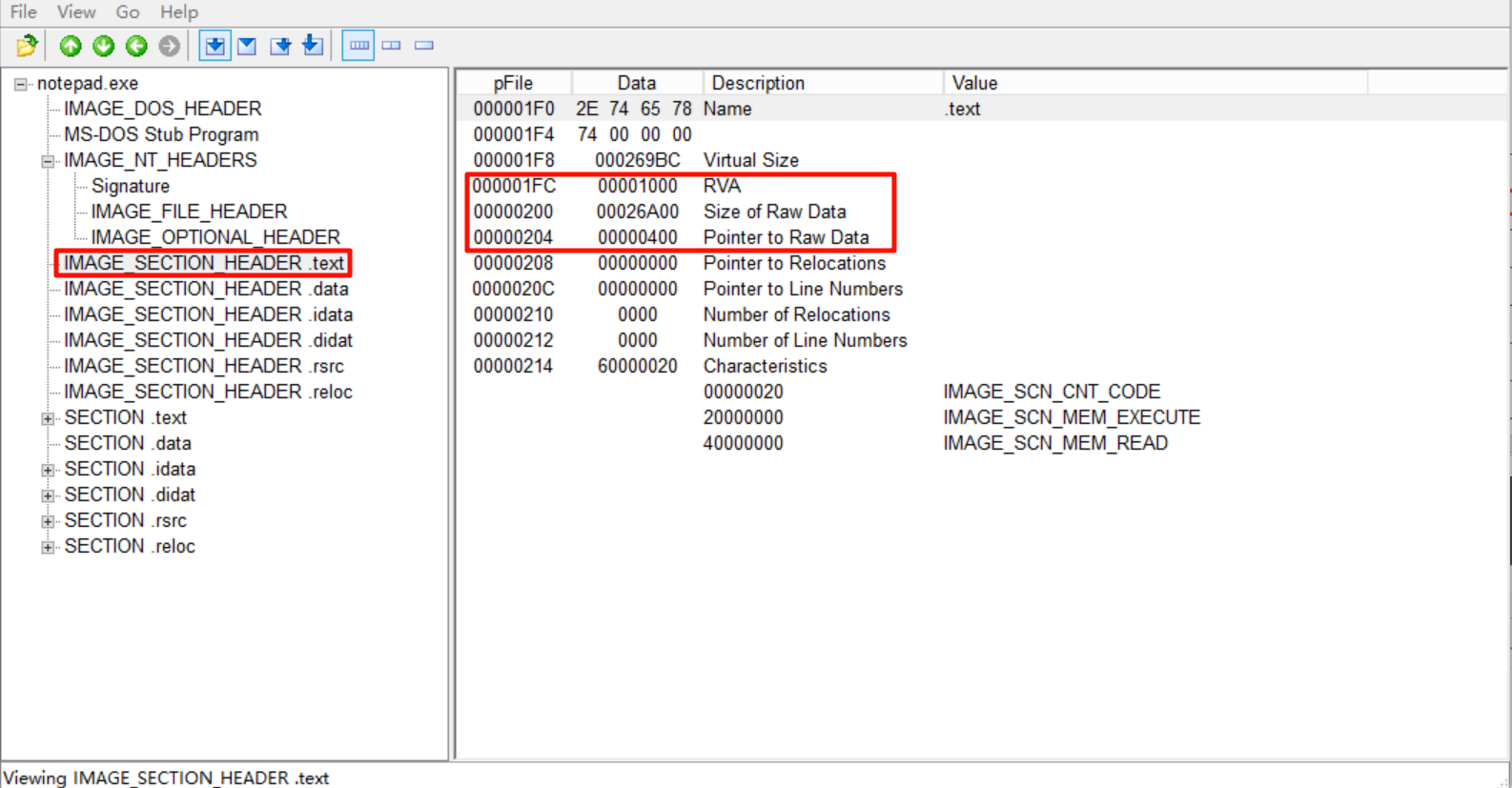Select IMAGE_OPTIONAL_HEADER in the tree

coord(215,237)
